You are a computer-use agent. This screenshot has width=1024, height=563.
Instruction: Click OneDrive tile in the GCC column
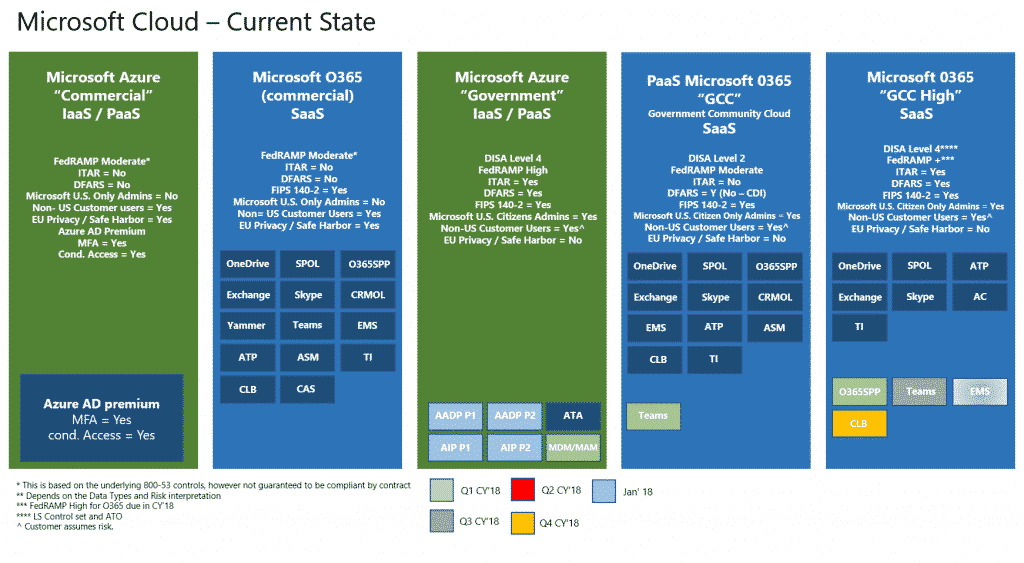655,266
